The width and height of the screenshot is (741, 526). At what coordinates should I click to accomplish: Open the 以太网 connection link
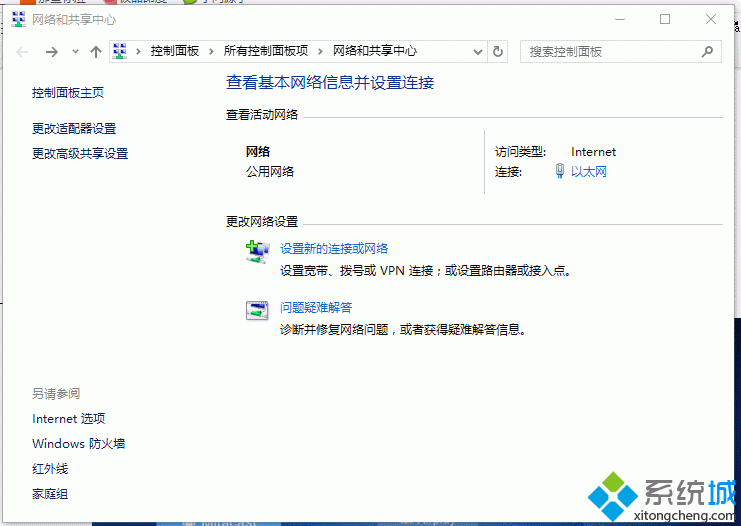coord(588,172)
